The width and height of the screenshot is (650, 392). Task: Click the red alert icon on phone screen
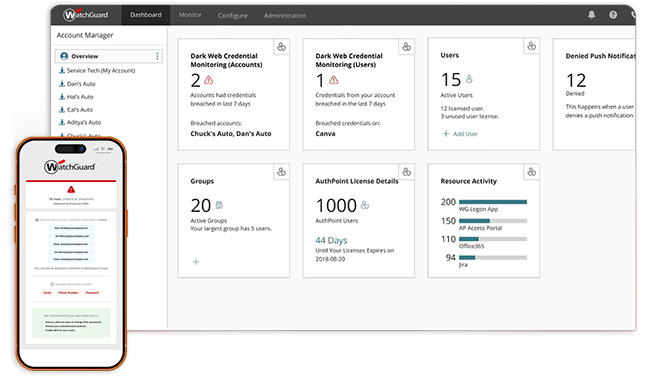(x=71, y=189)
